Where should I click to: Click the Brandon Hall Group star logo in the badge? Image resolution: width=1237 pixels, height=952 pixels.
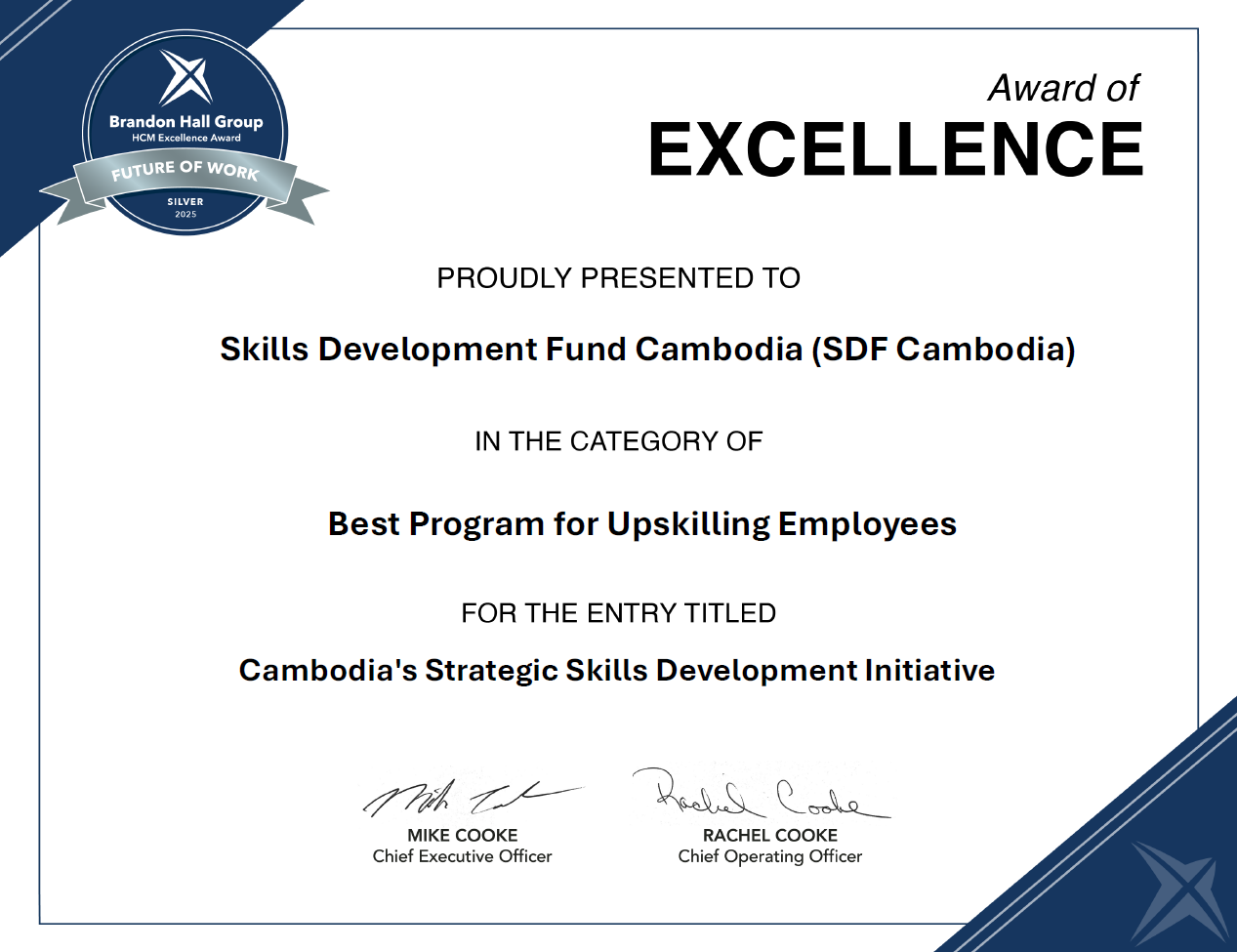pos(186,78)
